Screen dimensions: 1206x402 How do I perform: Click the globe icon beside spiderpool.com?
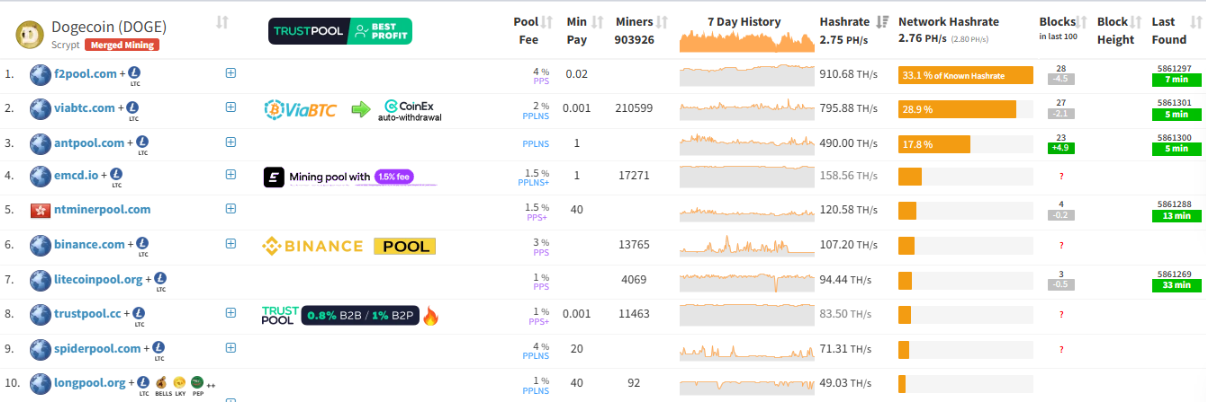click(40, 349)
